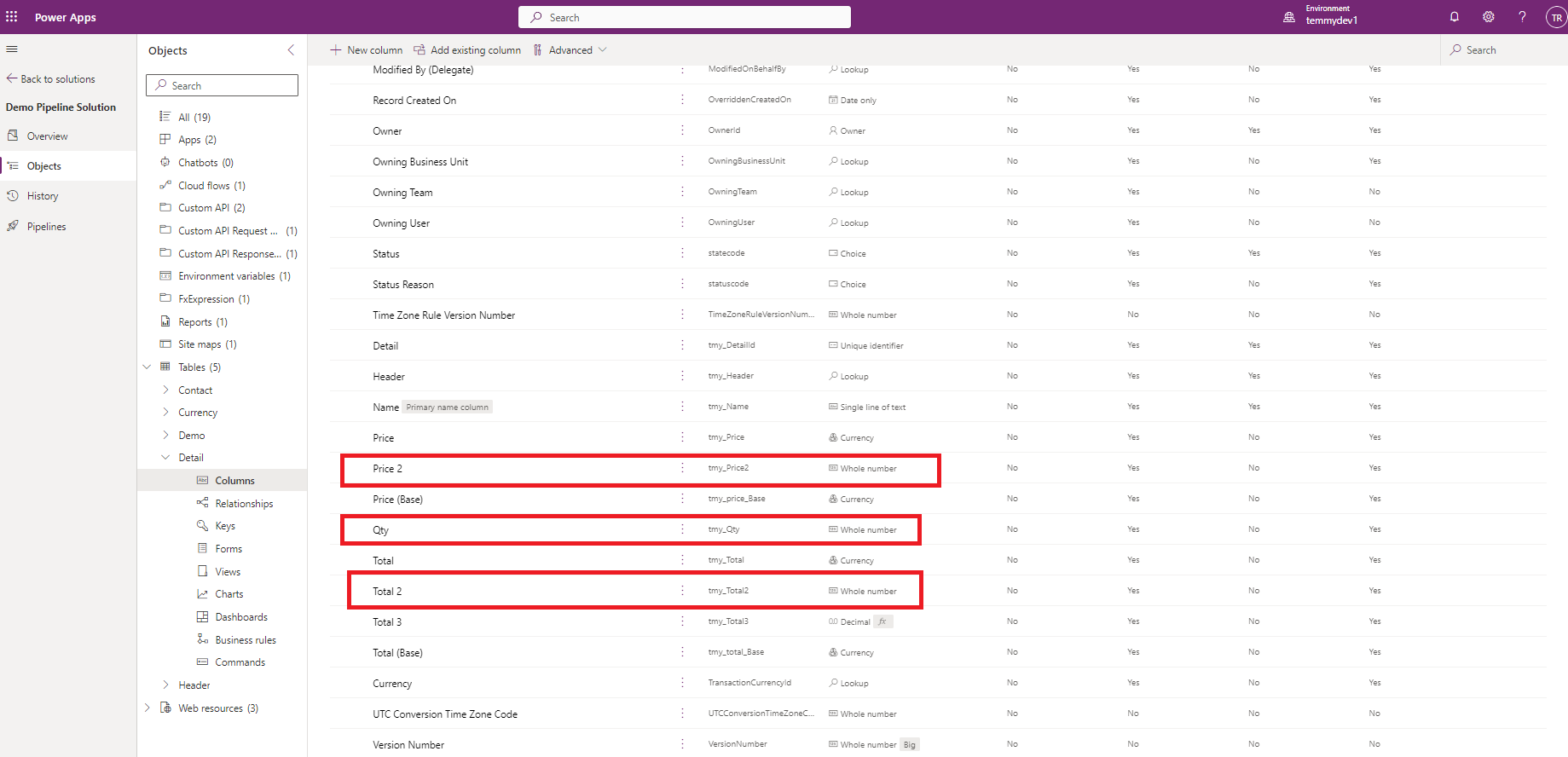The image size is (1568, 757).
Task: Select FxExpression (1) item
Action: tap(214, 299)
